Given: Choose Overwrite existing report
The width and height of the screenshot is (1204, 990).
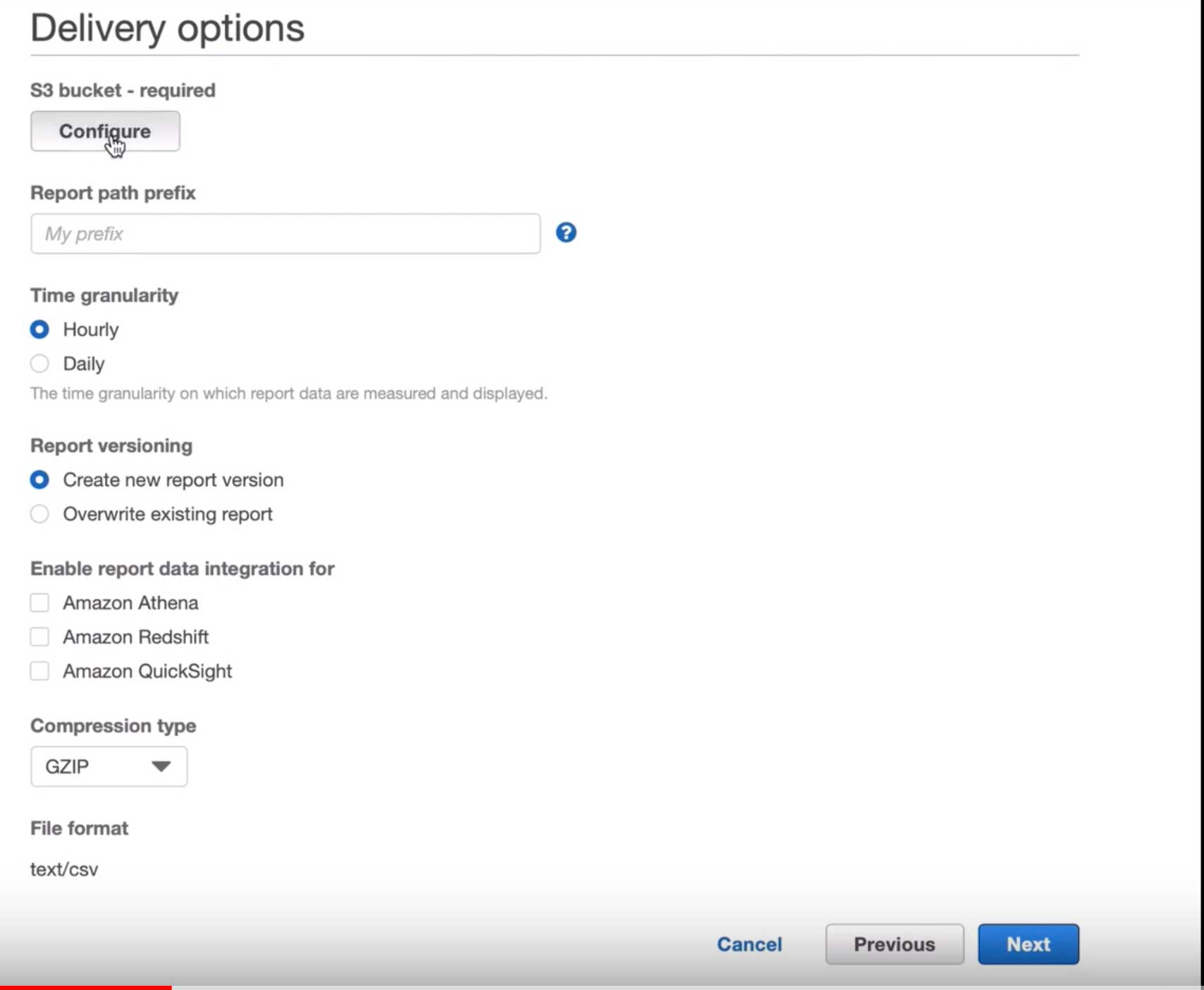Looking at the screenshot, I should click(39, 514).
